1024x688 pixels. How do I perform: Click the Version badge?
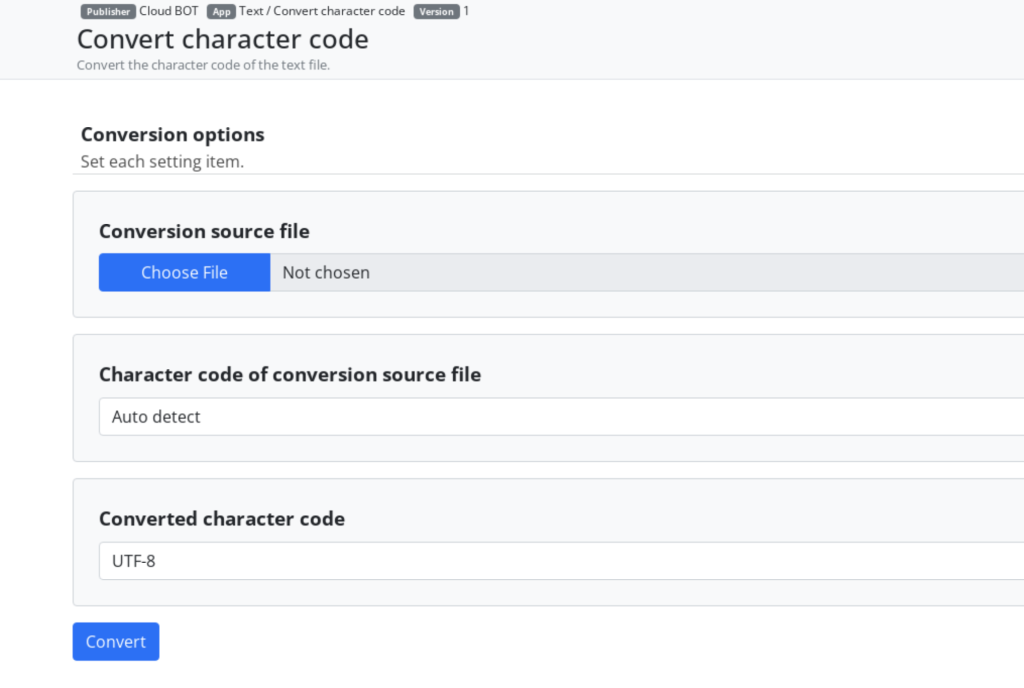[436, 12]
